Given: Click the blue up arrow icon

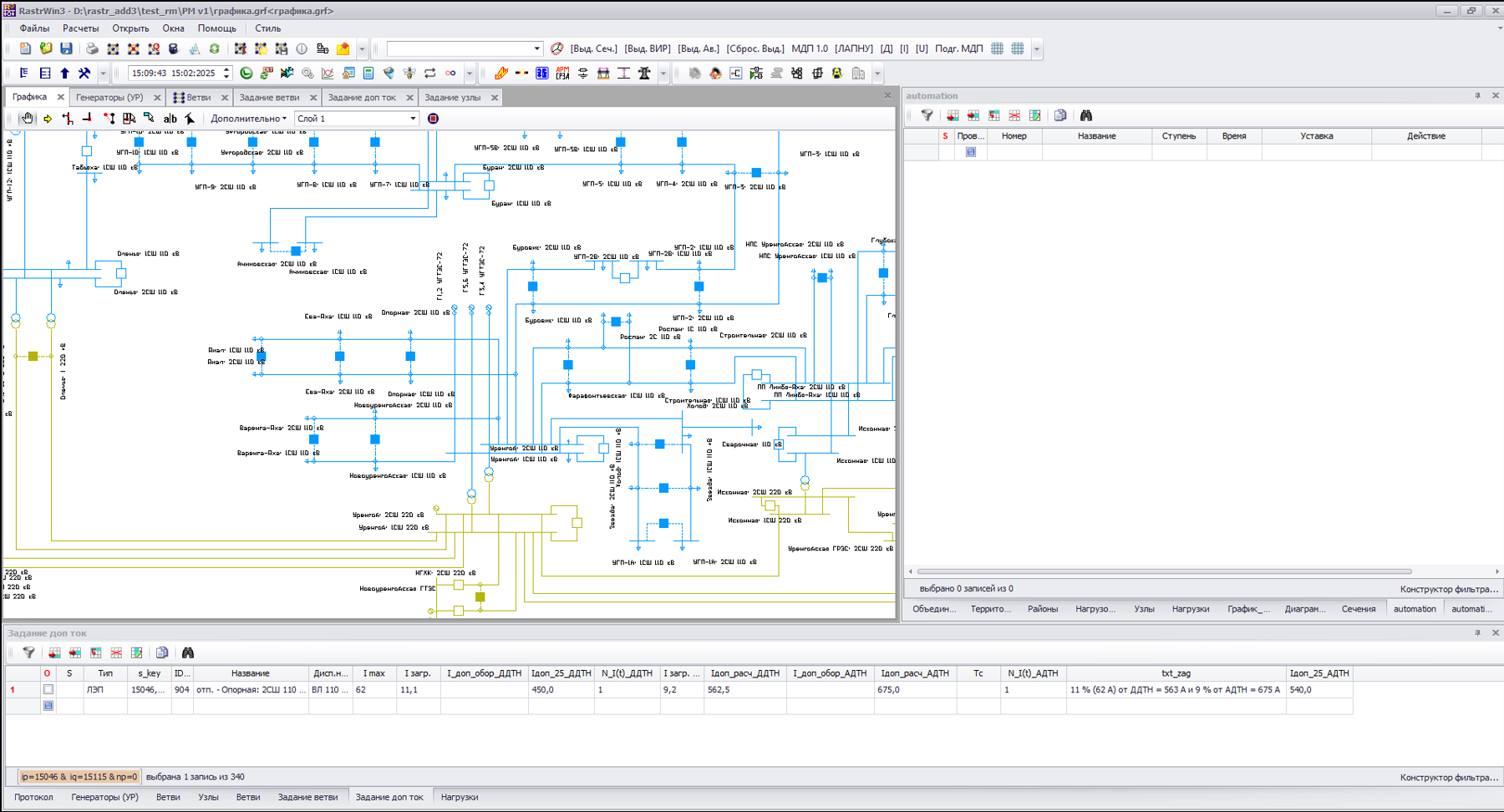Looking at the screenshot, I should [x=64, y=74].
